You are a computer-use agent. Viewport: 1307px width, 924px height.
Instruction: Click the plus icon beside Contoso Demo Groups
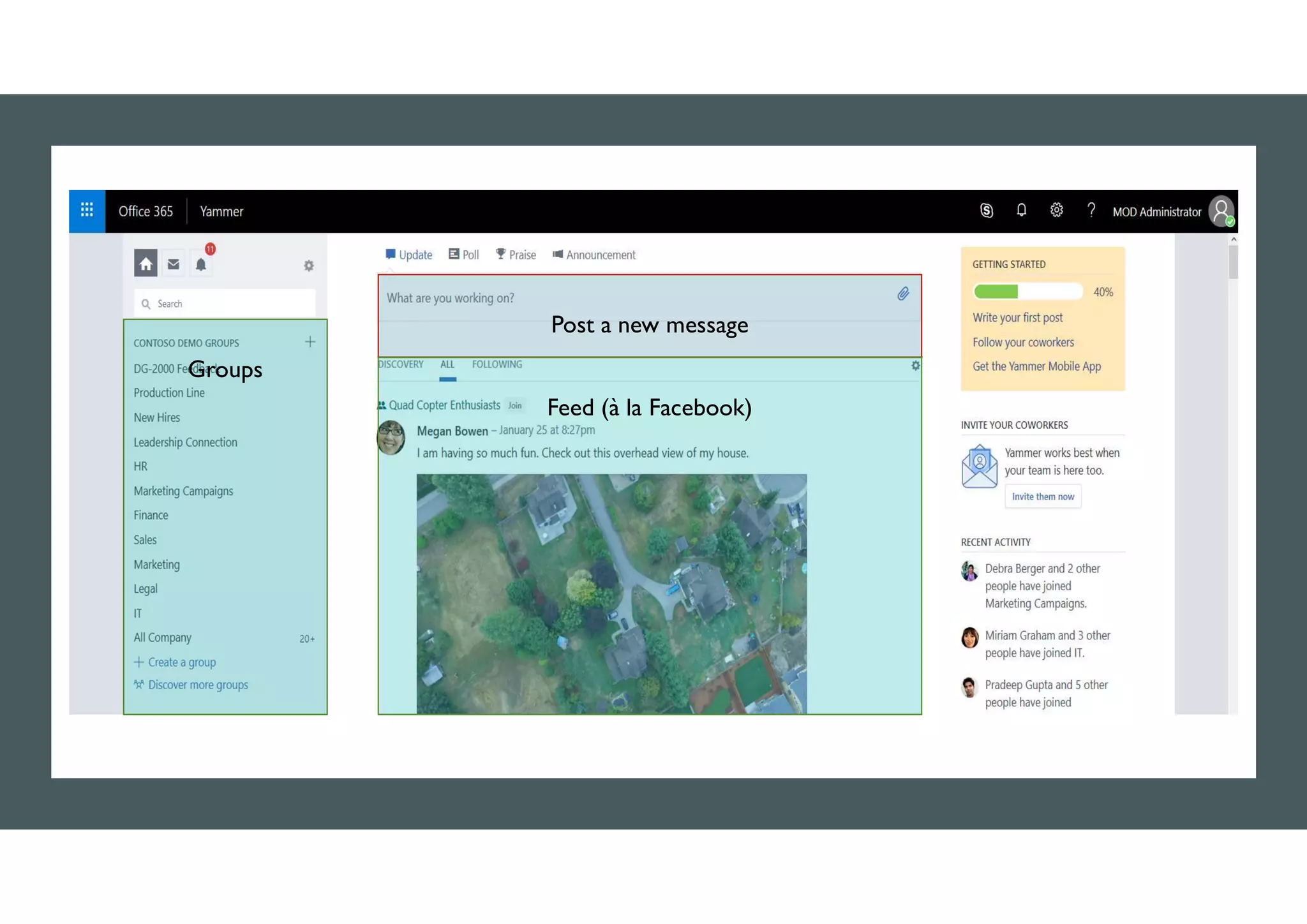click(x=310, y=342)
